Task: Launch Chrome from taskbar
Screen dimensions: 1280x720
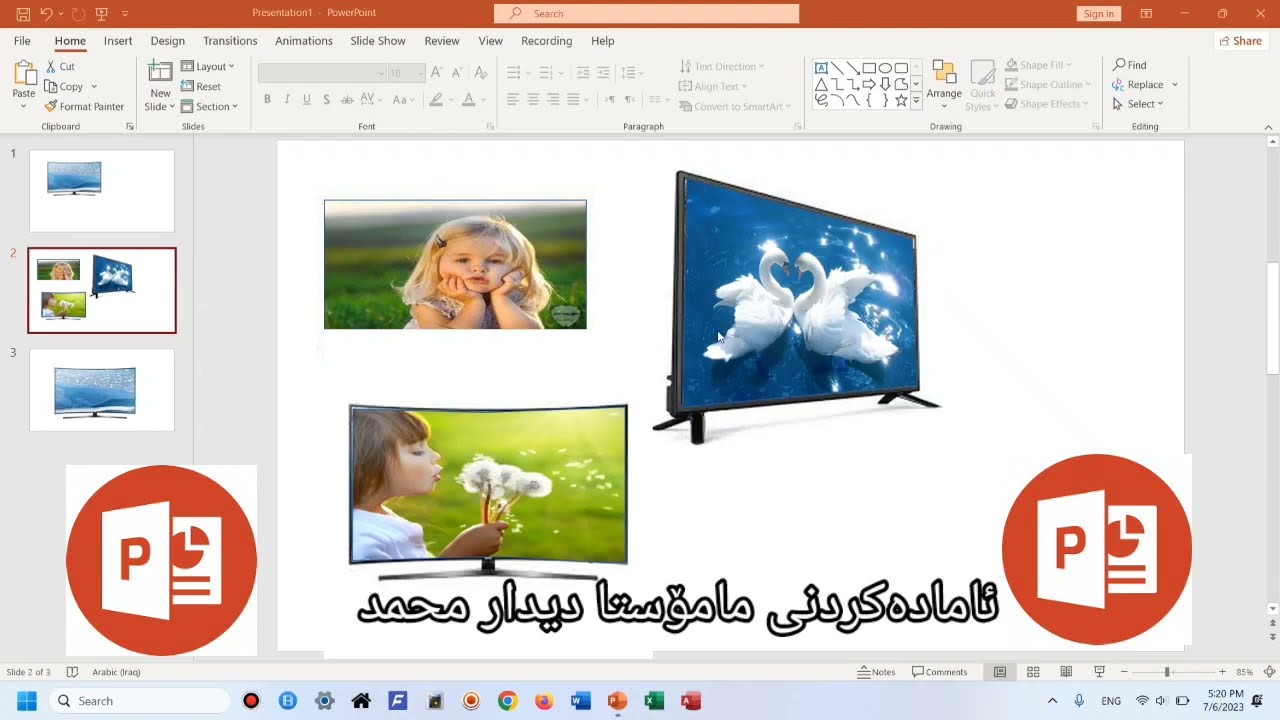Action: [x=507, y=701]
